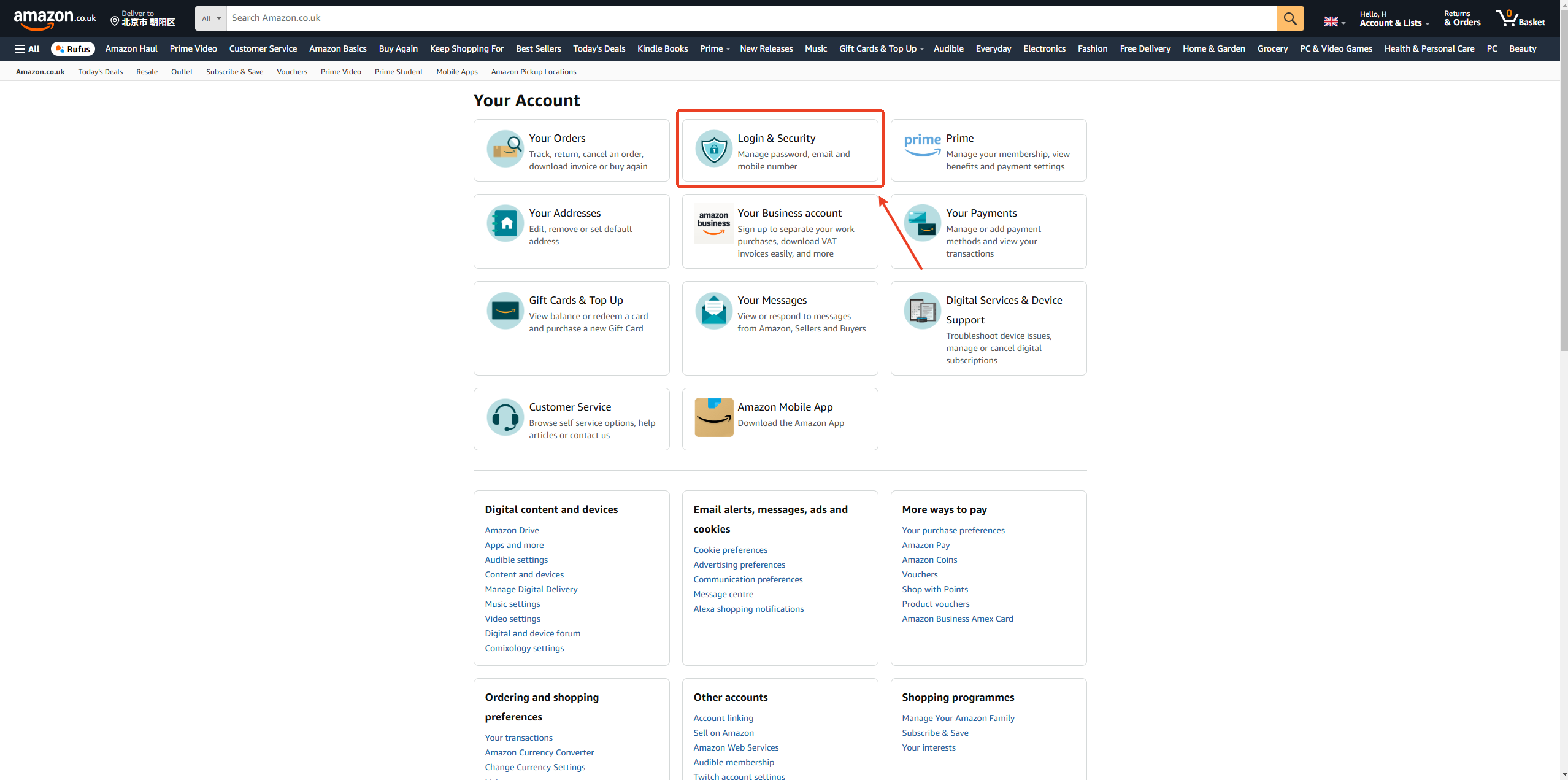Click the Your Addresses house icon
Viewport: 1568px width, 780px height.
tap(505, 223)
